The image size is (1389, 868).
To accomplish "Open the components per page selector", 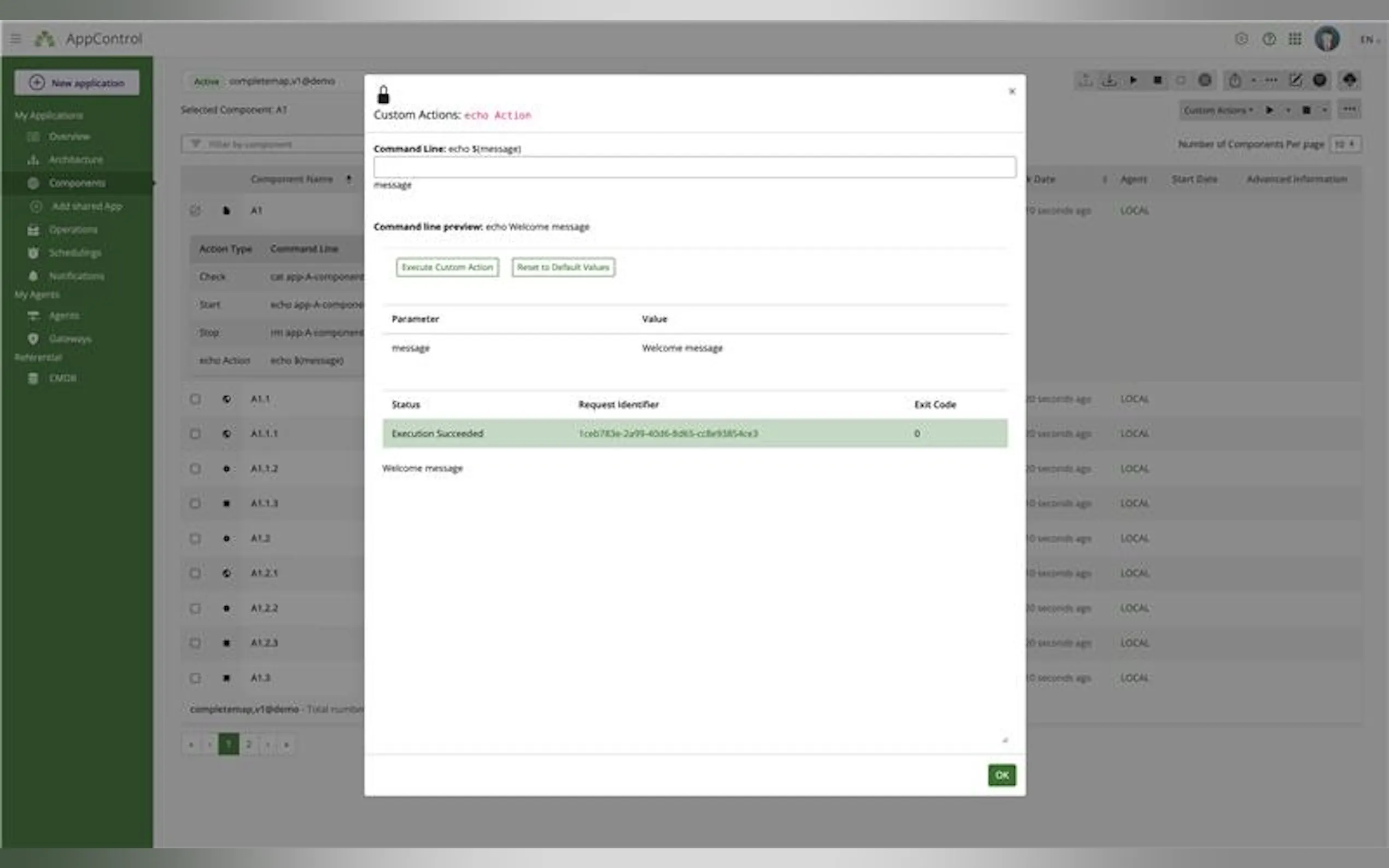I will [x=1345, y=144].
